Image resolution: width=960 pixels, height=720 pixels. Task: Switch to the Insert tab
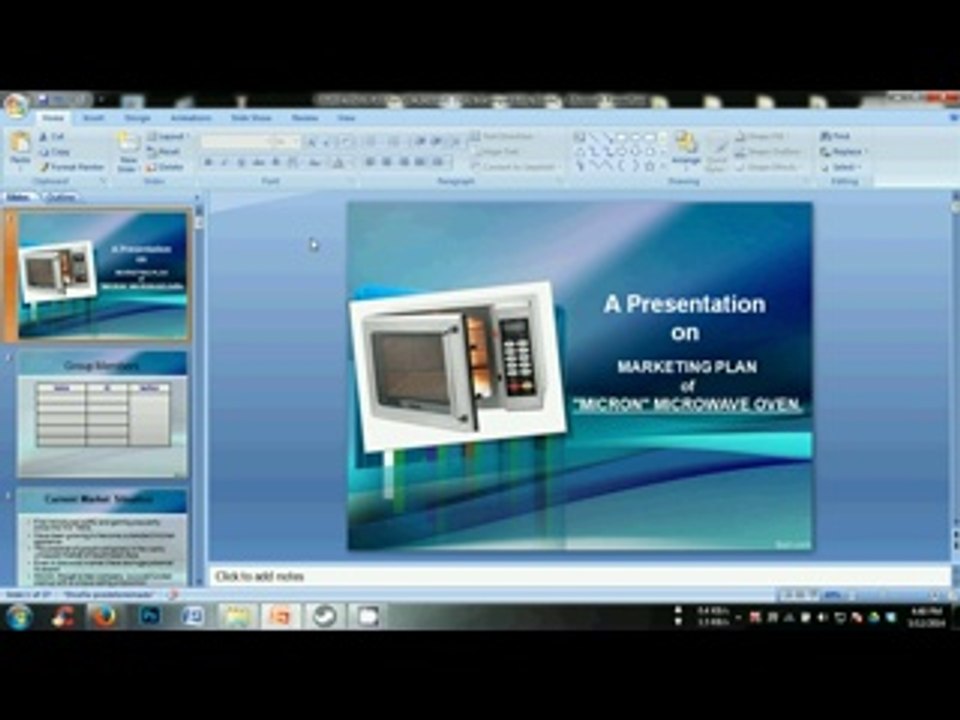tap(94, 118)
